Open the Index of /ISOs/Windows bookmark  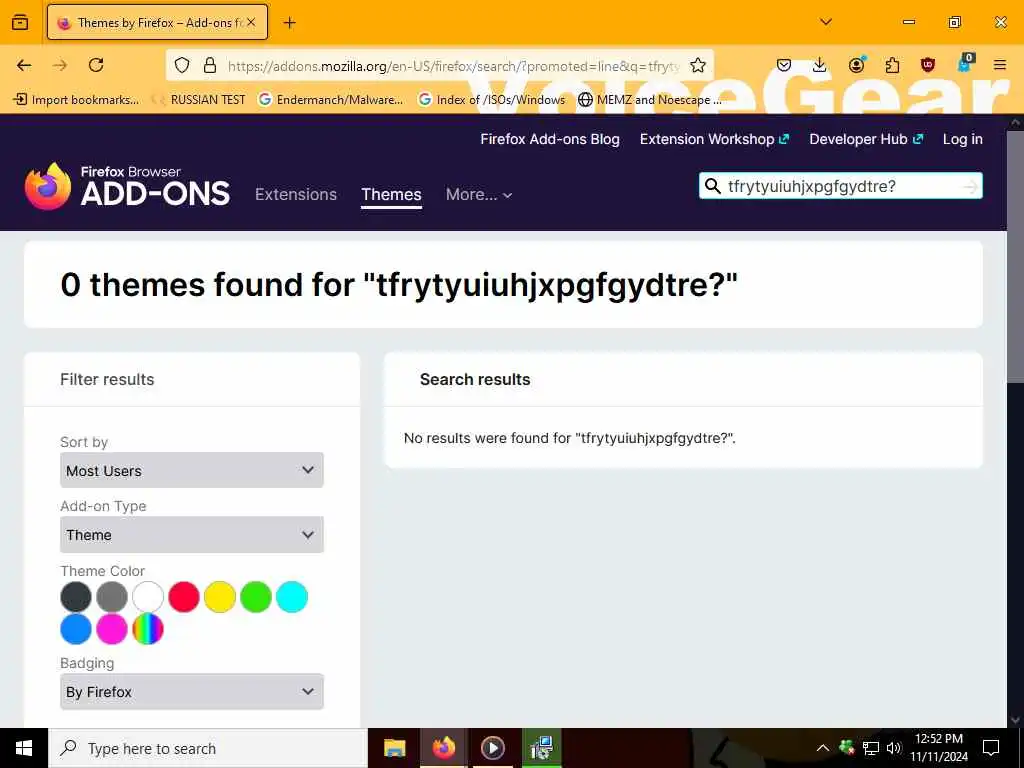[x=492, y=100]
